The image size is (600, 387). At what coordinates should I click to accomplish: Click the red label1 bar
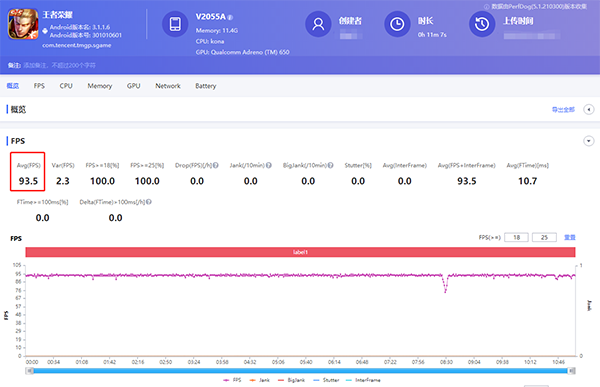[300, 252]
